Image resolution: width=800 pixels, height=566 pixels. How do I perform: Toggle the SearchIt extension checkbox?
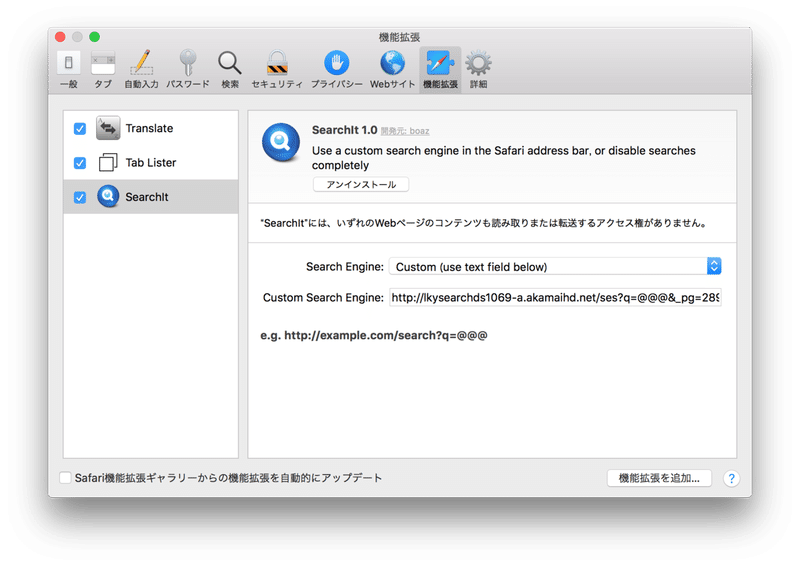pyautogui.click(x=80, y=197)
